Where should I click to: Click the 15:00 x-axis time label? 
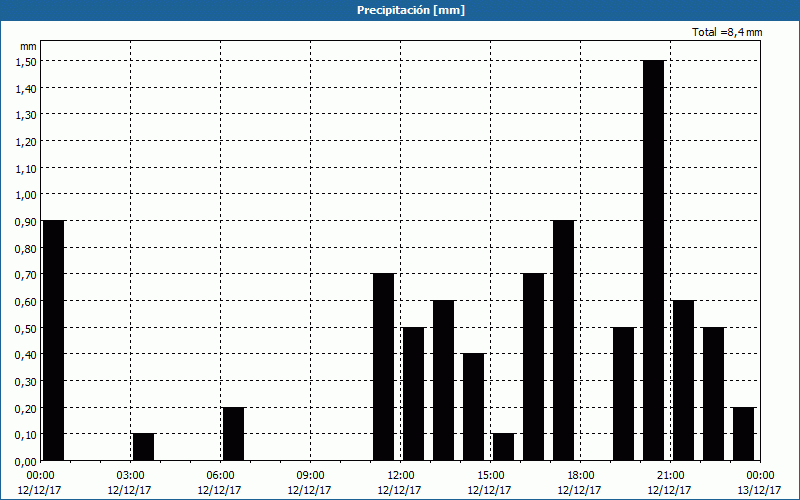[490, 476]
